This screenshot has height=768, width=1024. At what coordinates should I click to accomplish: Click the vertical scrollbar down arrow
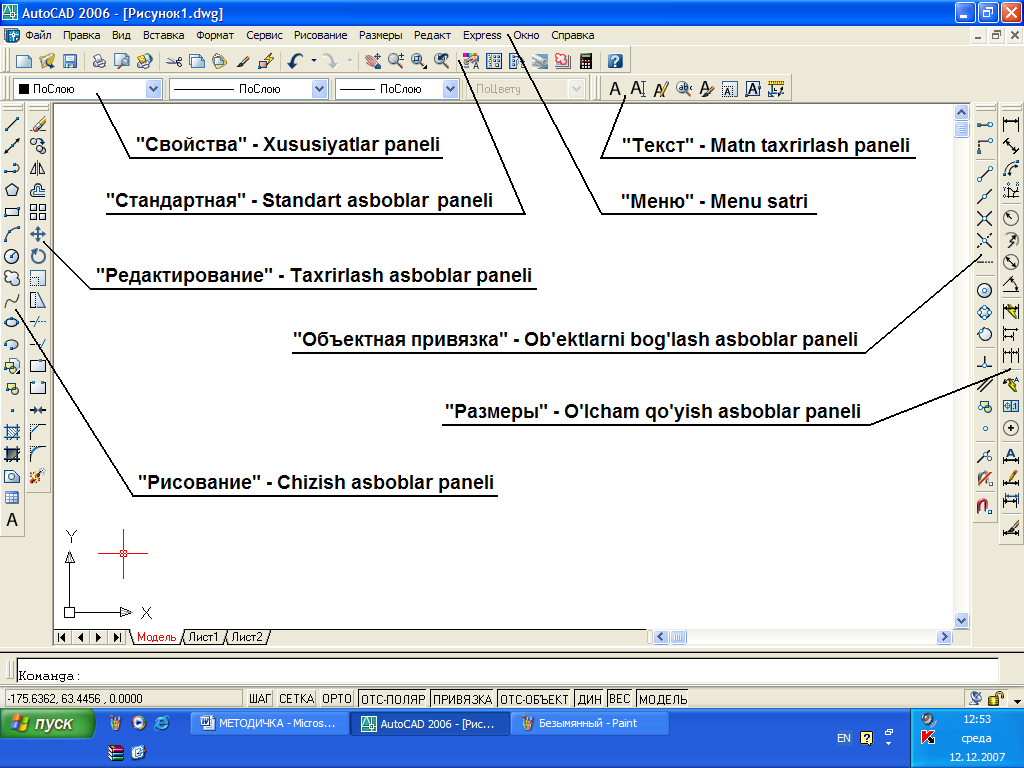coord(961,620)
